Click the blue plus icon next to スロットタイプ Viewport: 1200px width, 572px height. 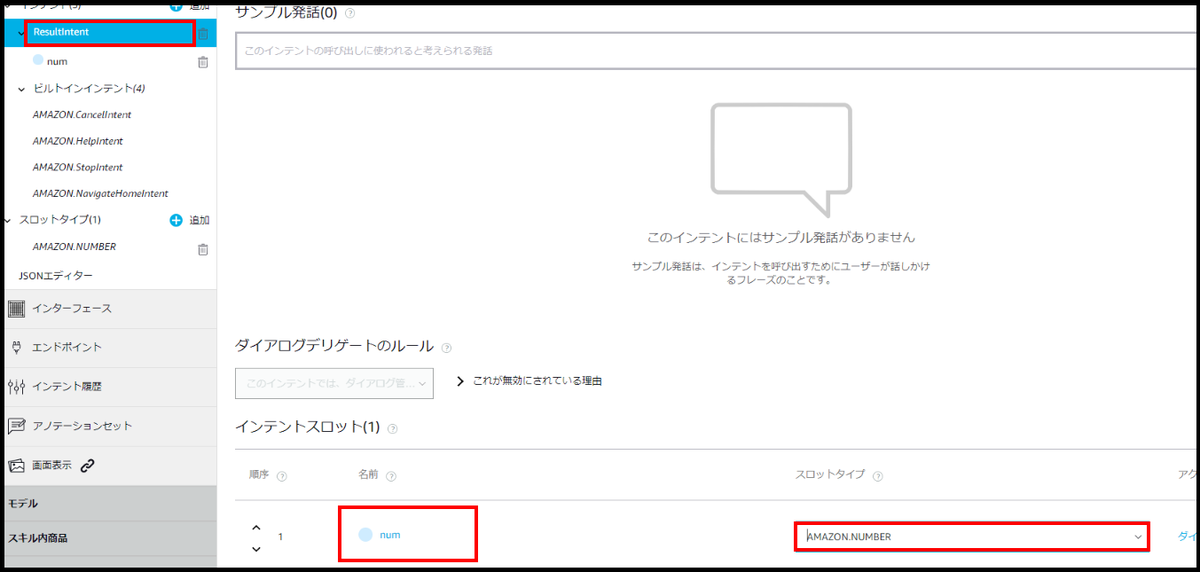[176, 220]
